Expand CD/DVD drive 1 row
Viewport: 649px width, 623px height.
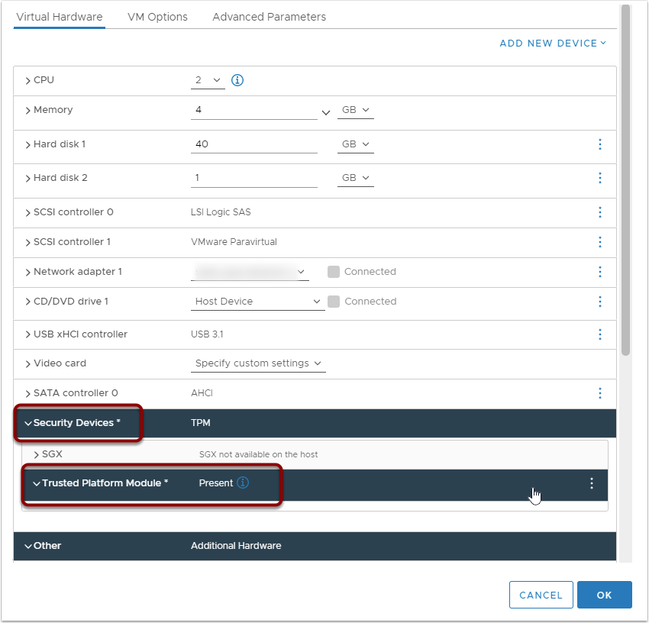pos(28,302)
